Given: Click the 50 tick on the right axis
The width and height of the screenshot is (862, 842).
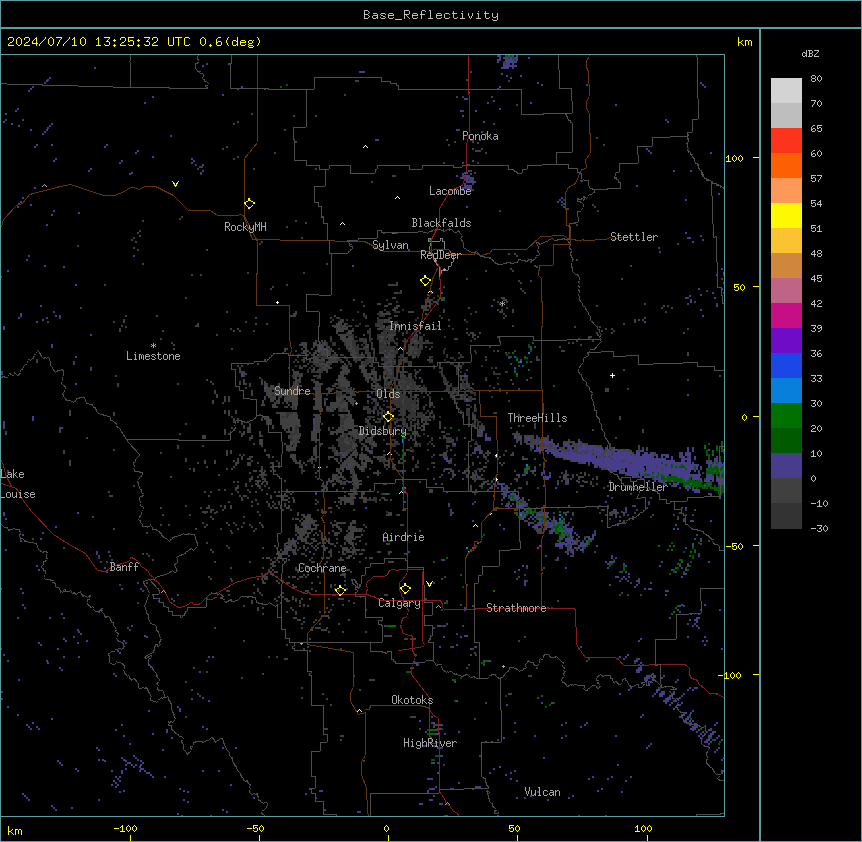Looking at the screenshot, I should (739, 287).
